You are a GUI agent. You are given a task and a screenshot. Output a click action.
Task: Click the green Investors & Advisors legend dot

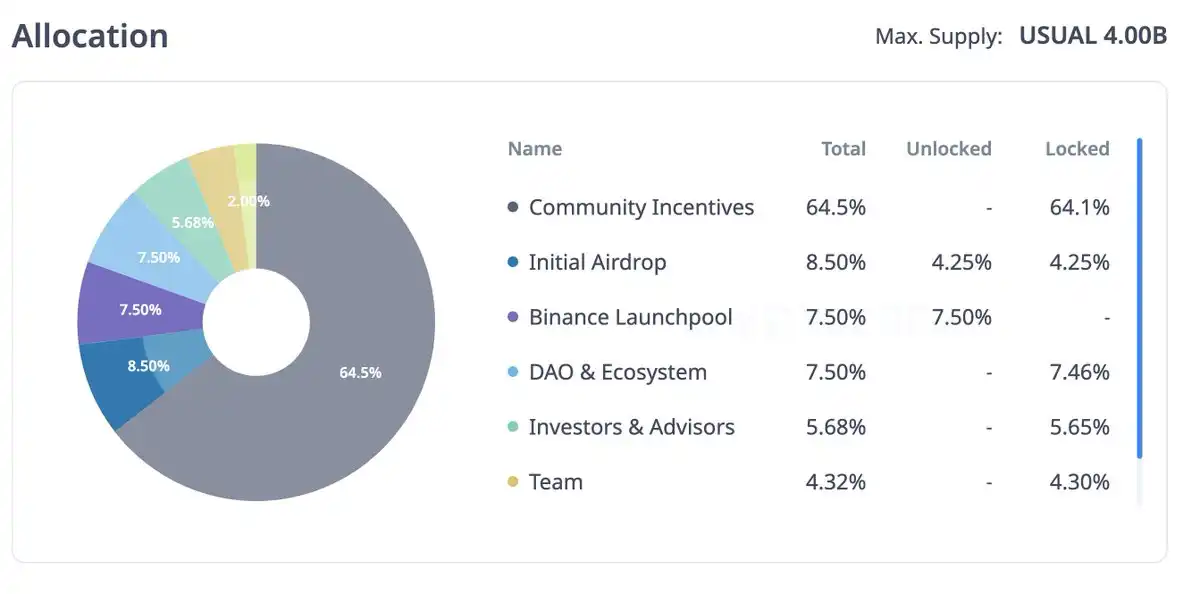pyautogui.click(x=513, y=428)
